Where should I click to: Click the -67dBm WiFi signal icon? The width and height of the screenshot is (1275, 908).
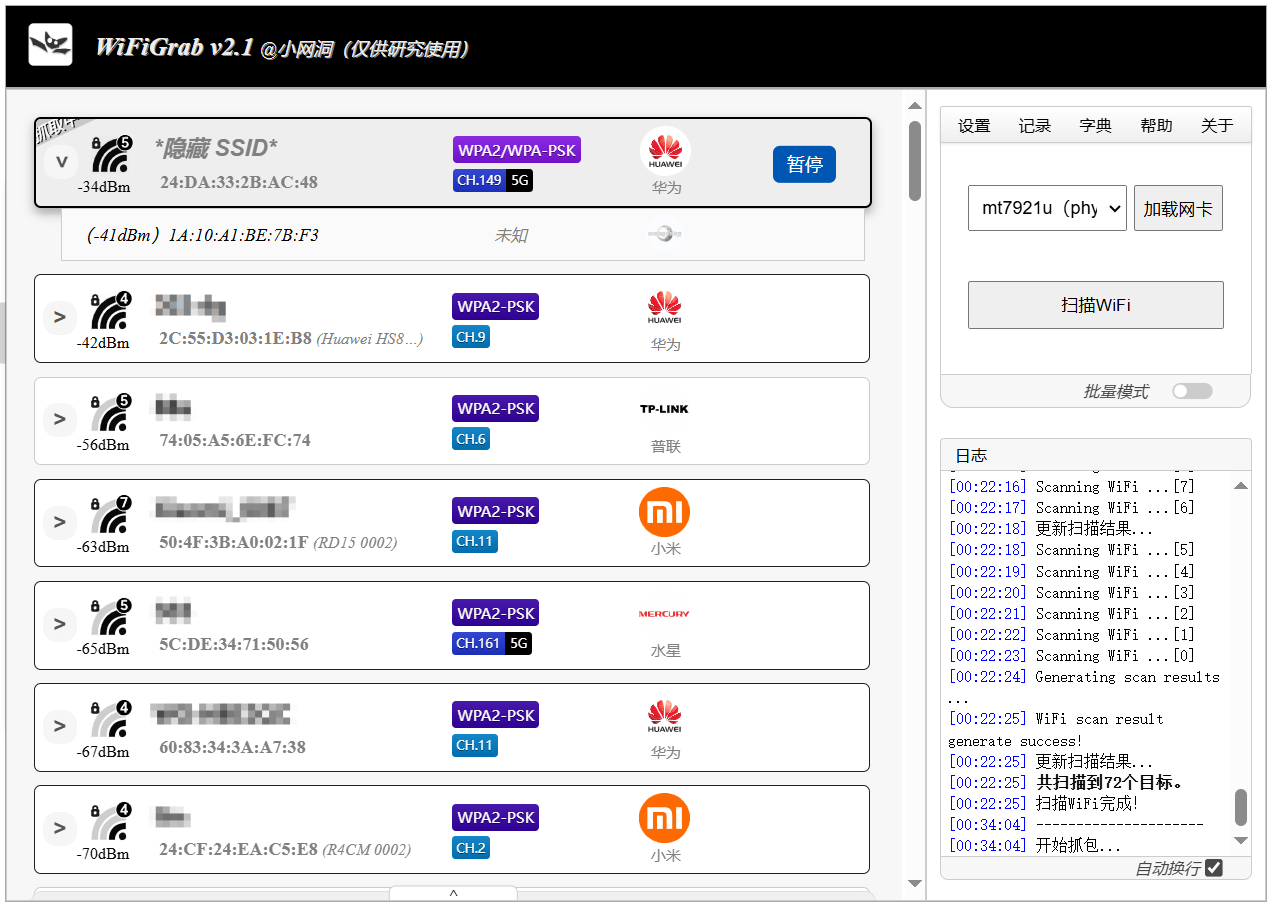click(110, 720)
